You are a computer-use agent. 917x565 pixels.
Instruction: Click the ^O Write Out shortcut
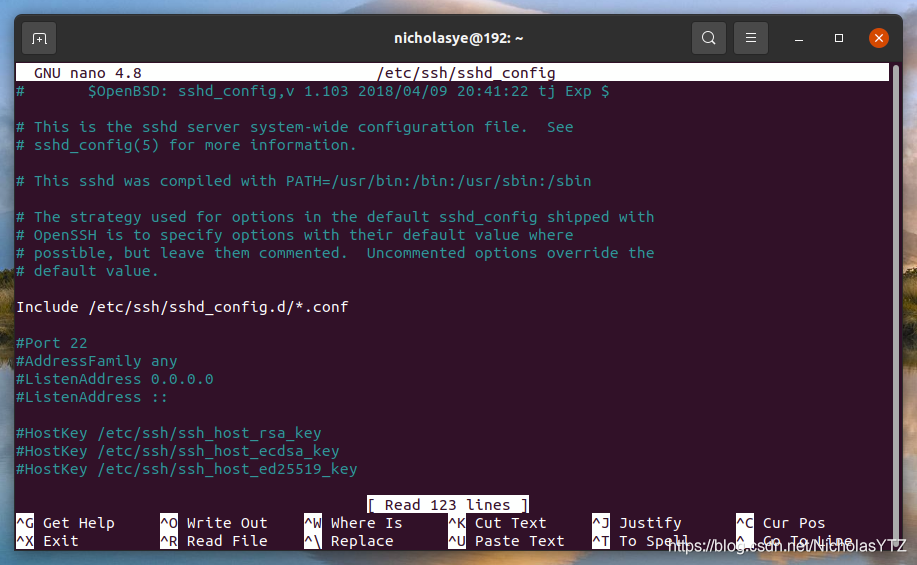213,523
